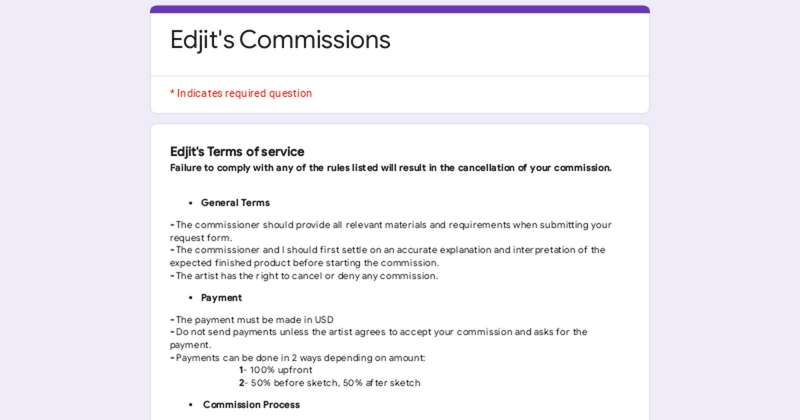Select the 'Indicates required question' red notice
The width and height of the screenshot is (800, 420).
pyautogui.click(x=241, y=93)
